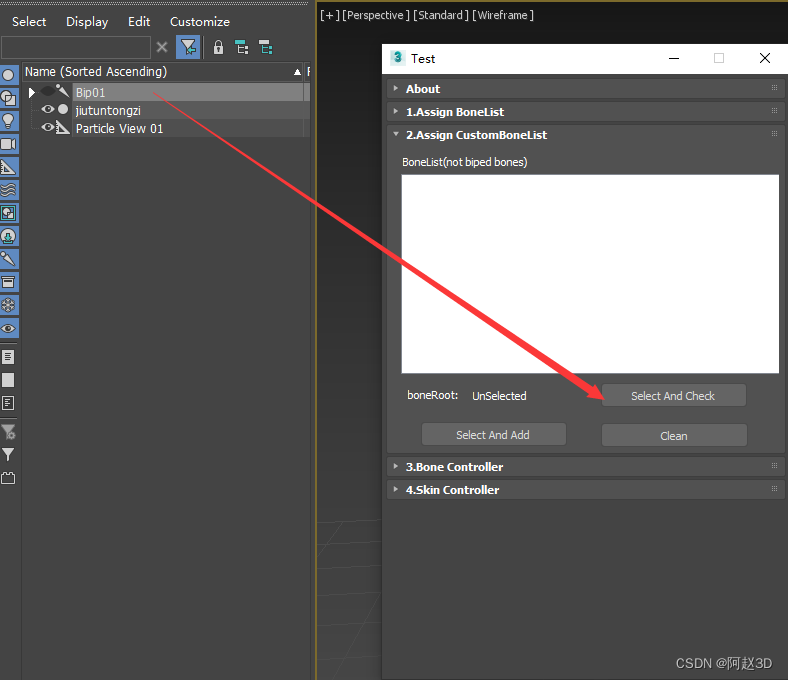Toggle Display Shapes filter icon

(9, 99)
